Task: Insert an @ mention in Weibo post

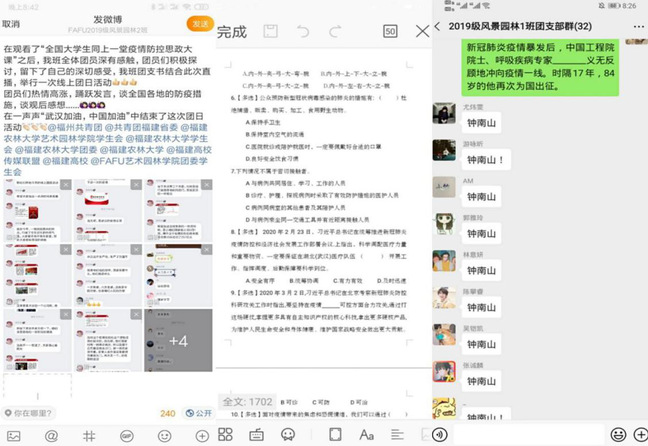Action: [51, 436]
